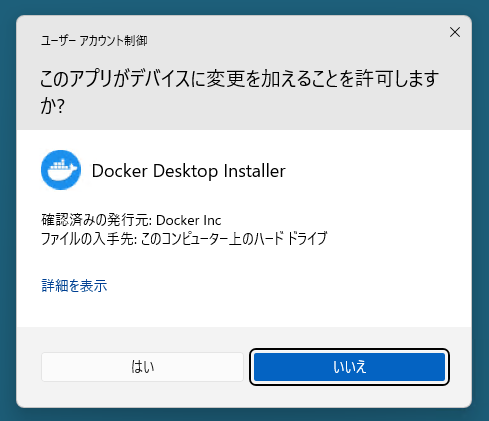Choose the white はい confirmation button
The image size is (489, 421).
tap(142, 367)
